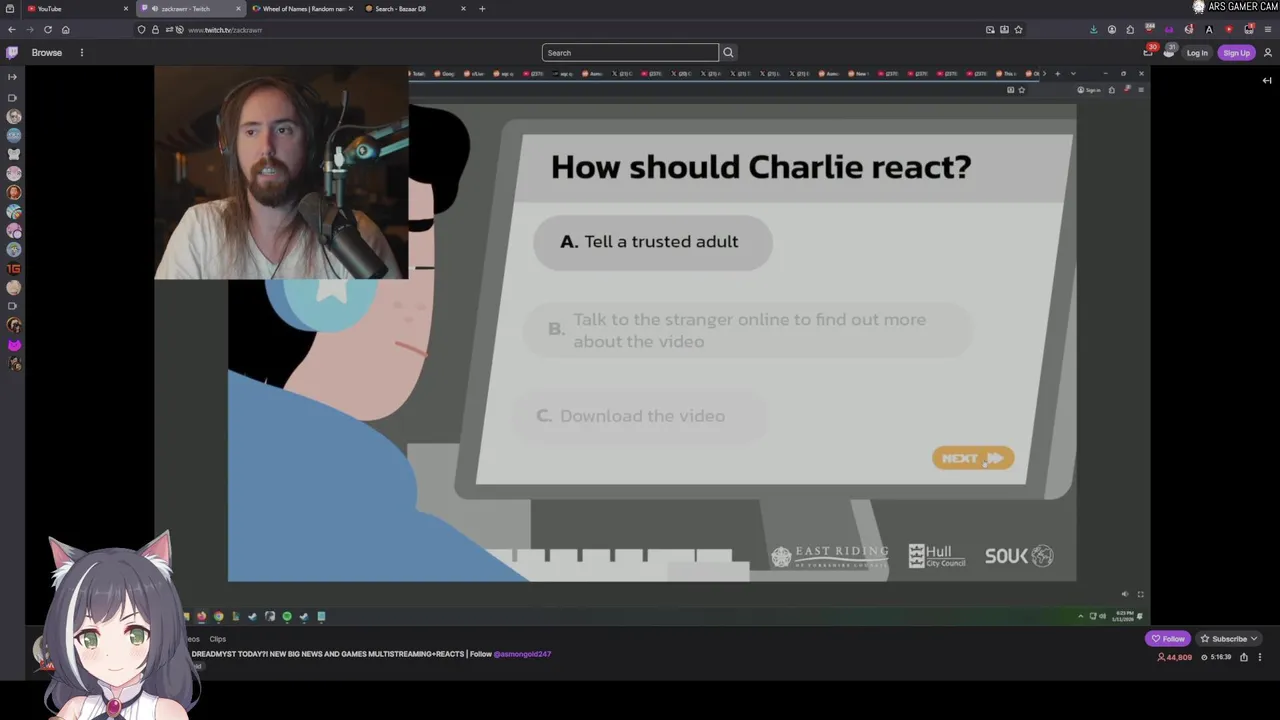Click the browser home icon

pyautogui.click(x=66, y=30)
